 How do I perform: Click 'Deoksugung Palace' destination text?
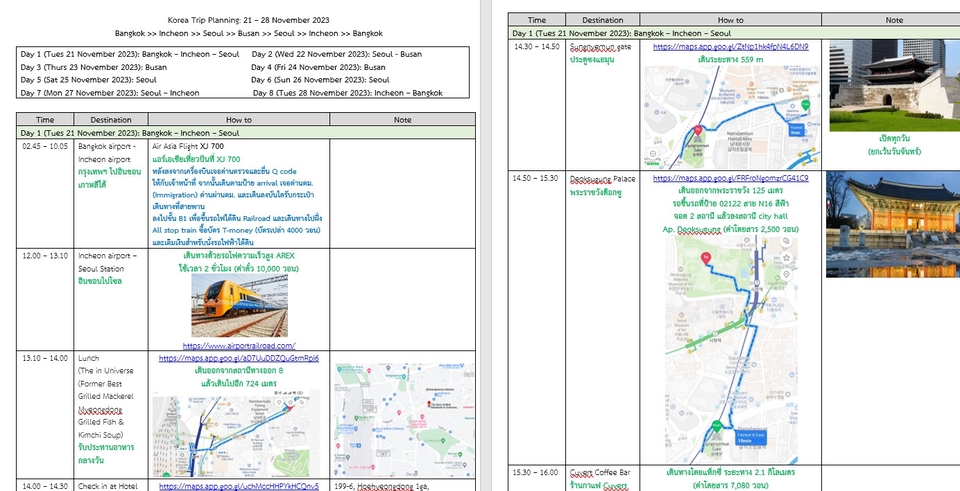click(x=602, y=178)
